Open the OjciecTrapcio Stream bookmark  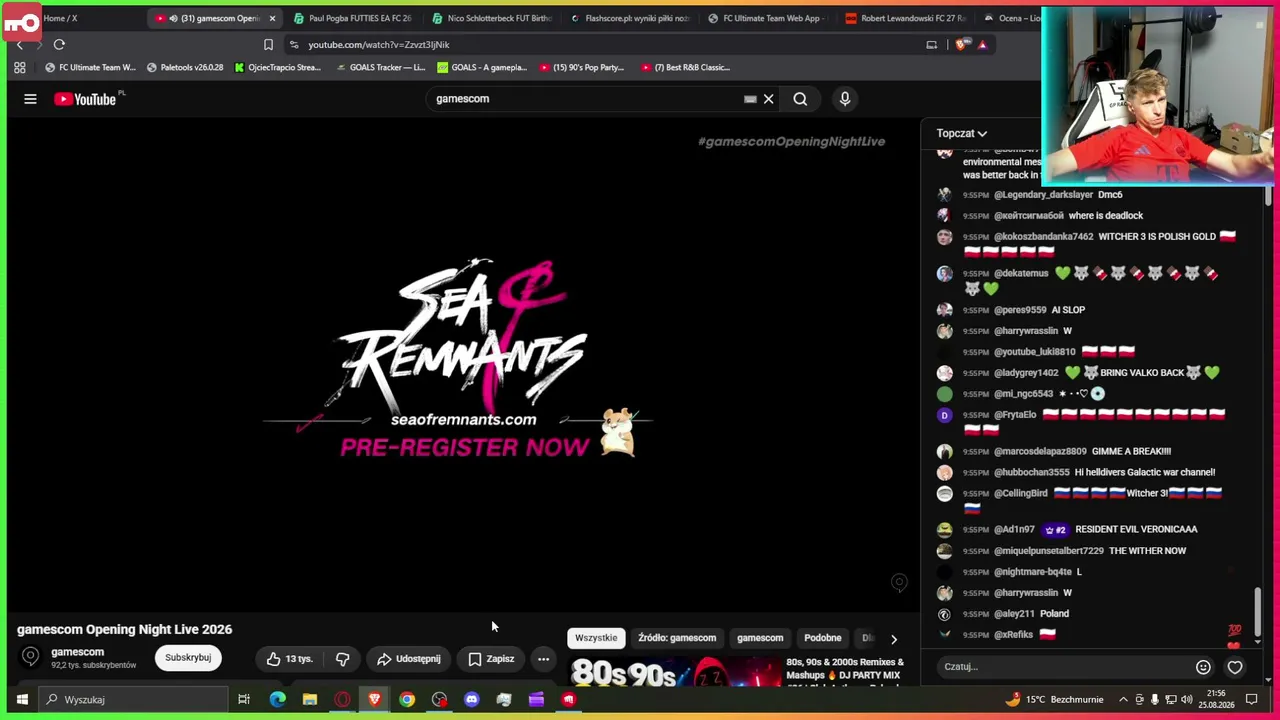tap(277, 68)
